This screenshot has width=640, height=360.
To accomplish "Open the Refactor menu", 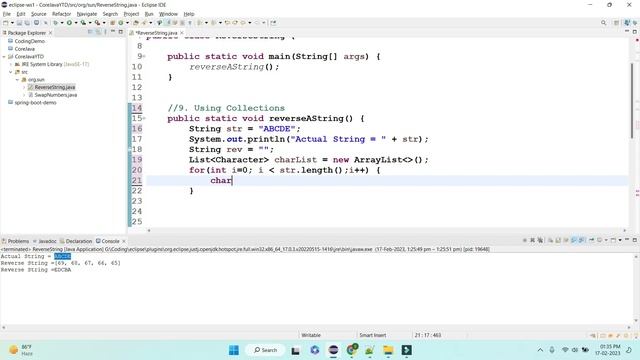I will (x=61, y=14).
